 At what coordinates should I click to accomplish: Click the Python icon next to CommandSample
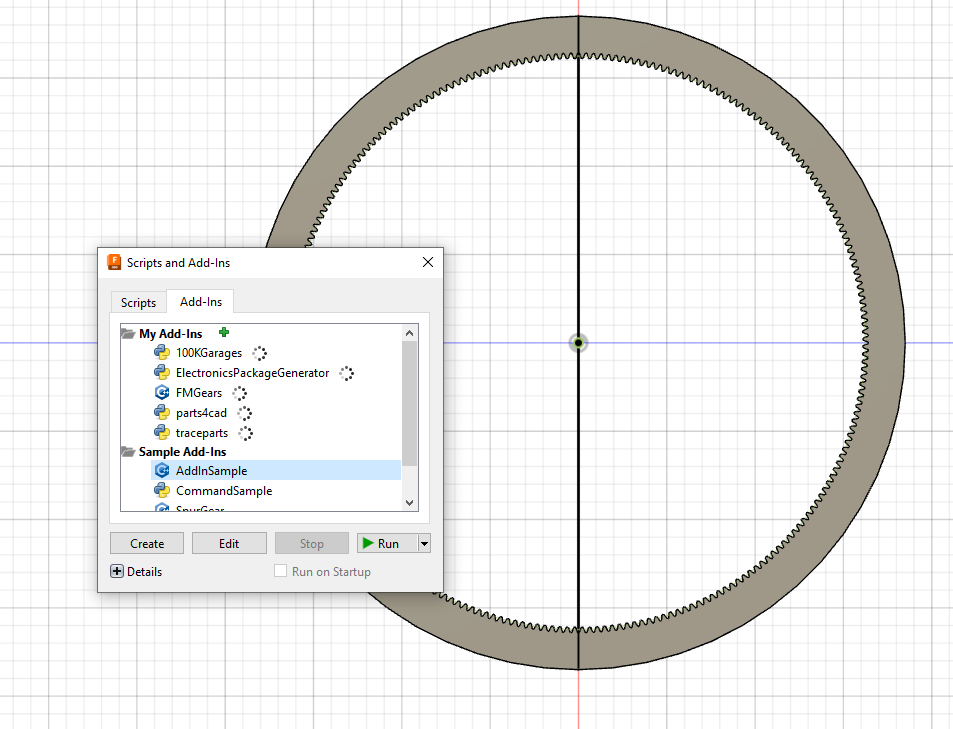point(161,491)
